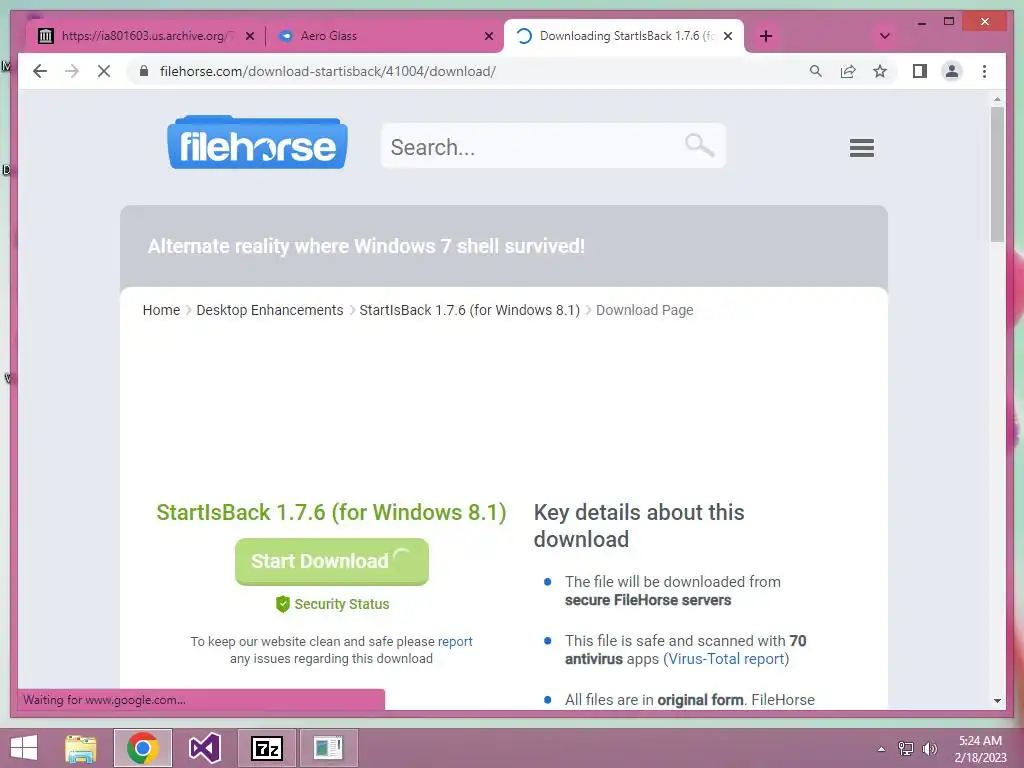The width and height of the screenshot is (1024, 768).
Task: Open the FileHorse hamburger menu
Action: pos(861,148)
